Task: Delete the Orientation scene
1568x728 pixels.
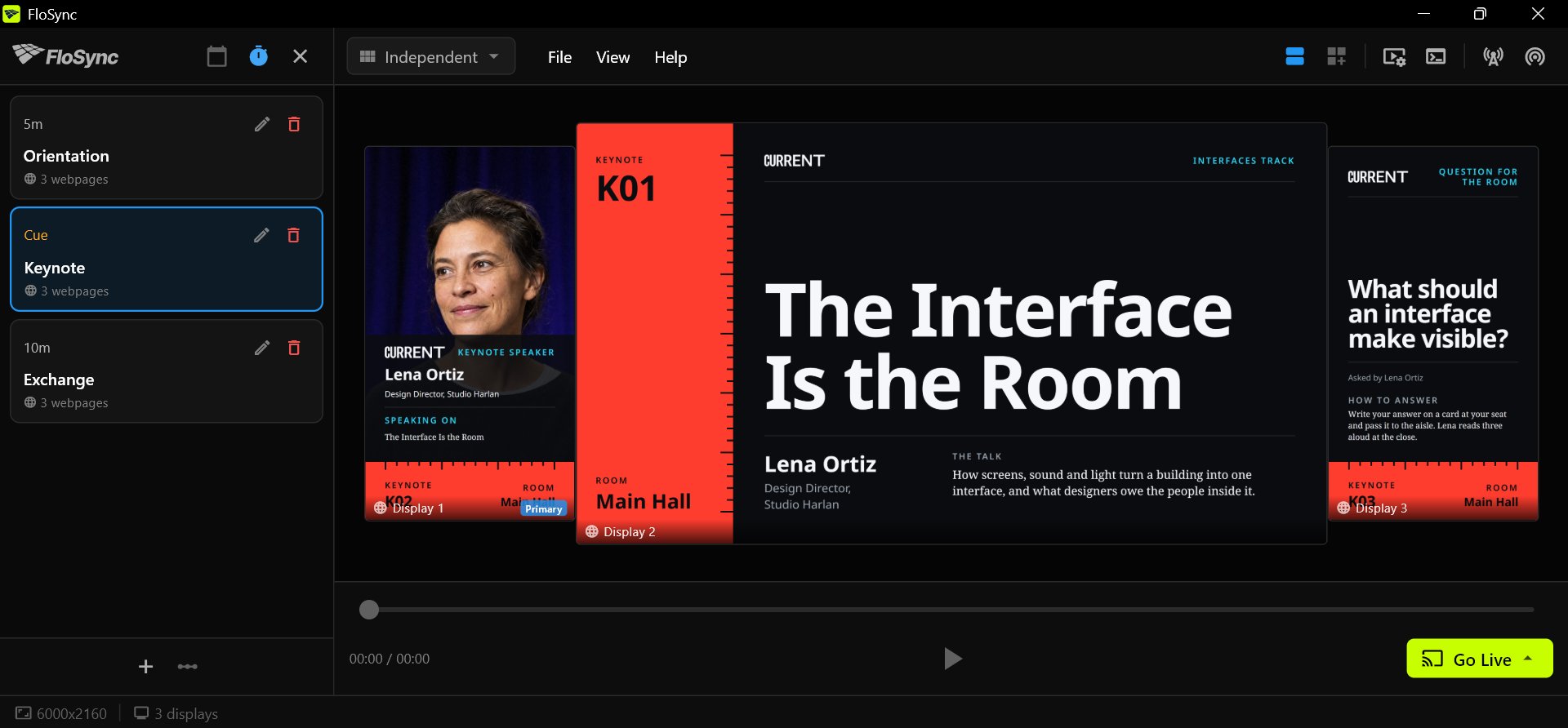Action: (x=294, y=124)
